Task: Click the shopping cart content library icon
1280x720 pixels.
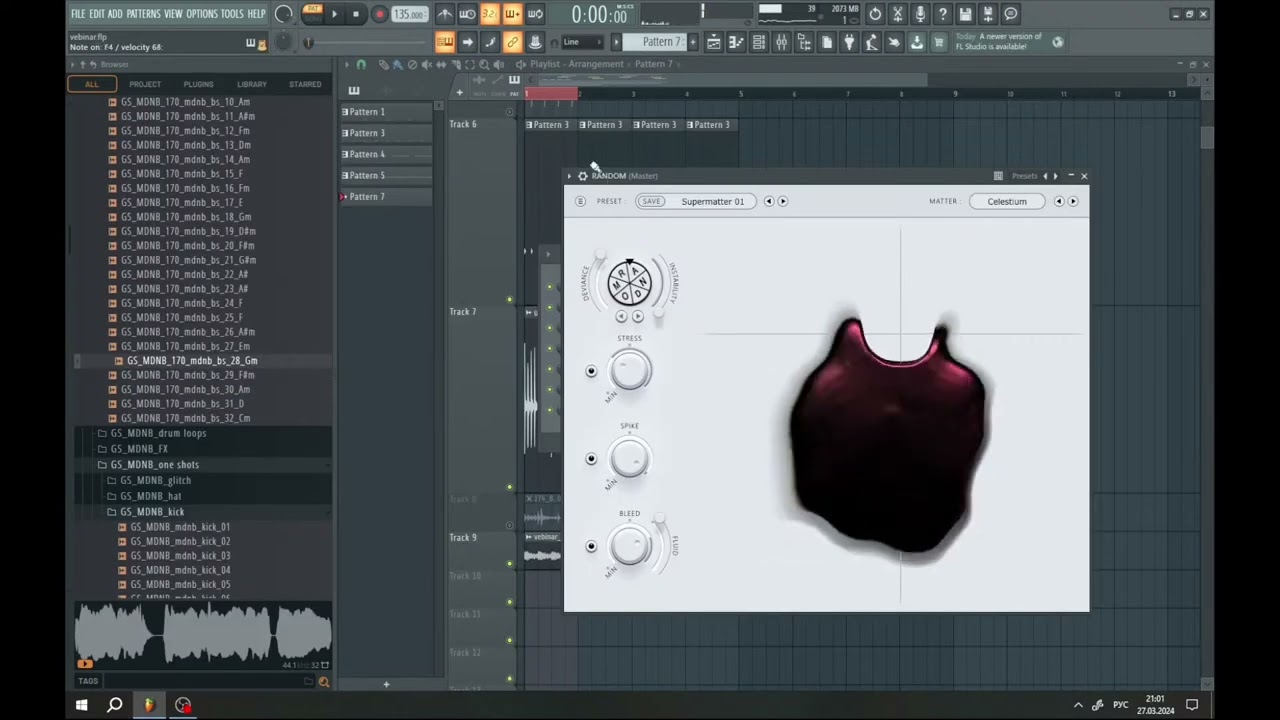Action: (939, 42)
